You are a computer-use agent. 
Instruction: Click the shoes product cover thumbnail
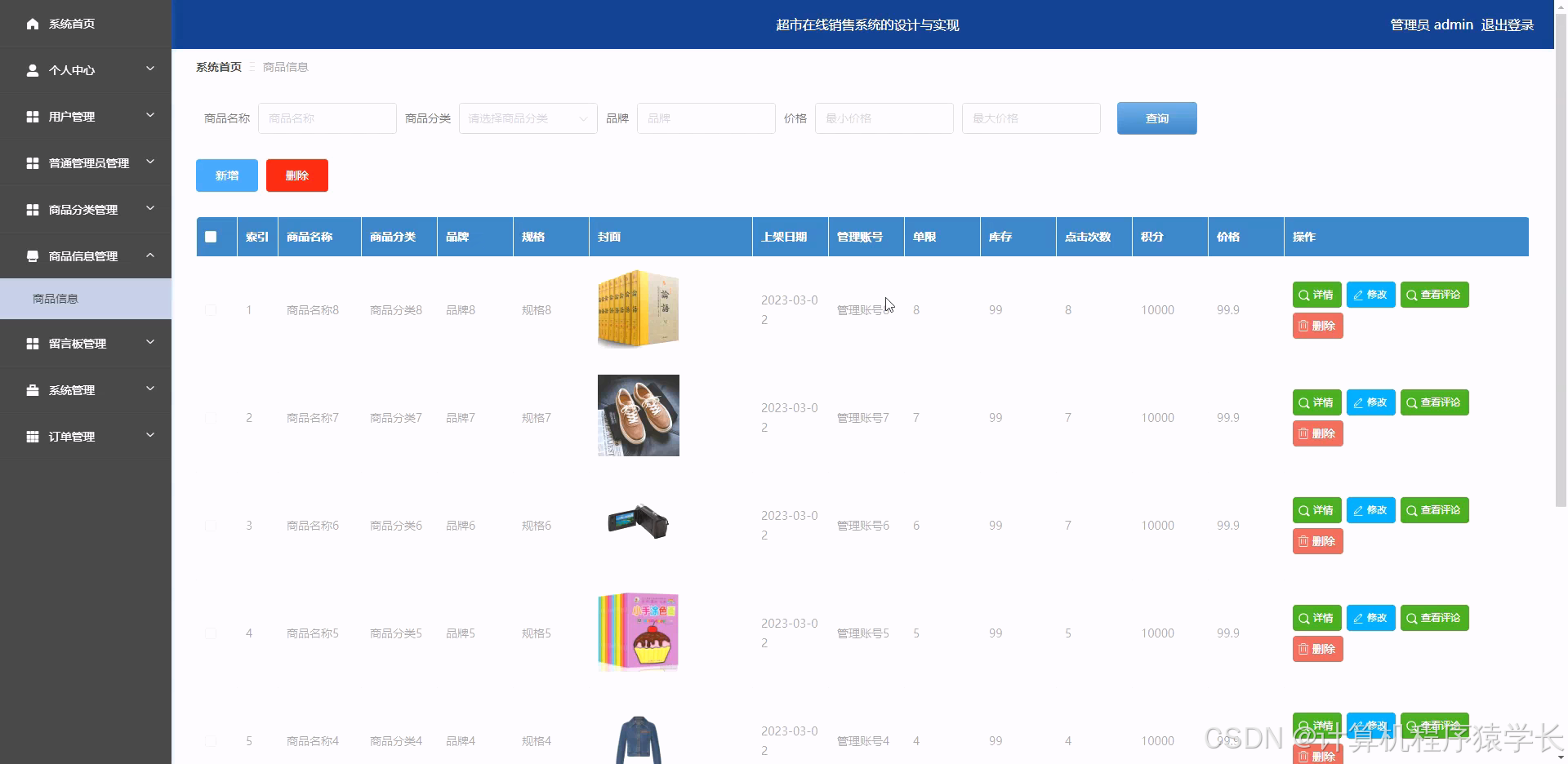[638, 415]
